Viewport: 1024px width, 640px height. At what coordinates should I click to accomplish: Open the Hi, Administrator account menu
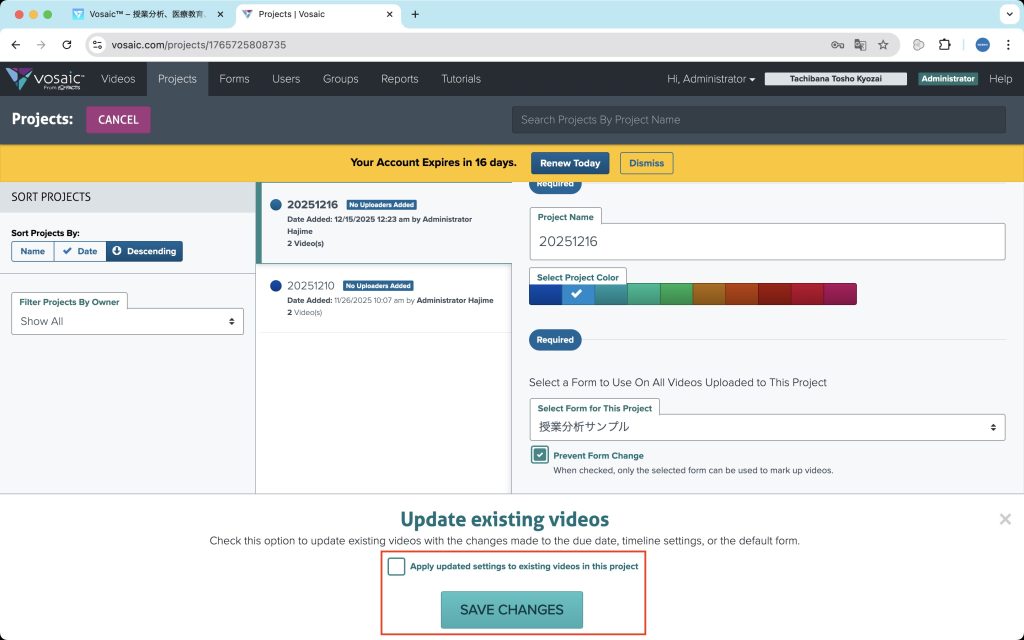click(711, 79)
